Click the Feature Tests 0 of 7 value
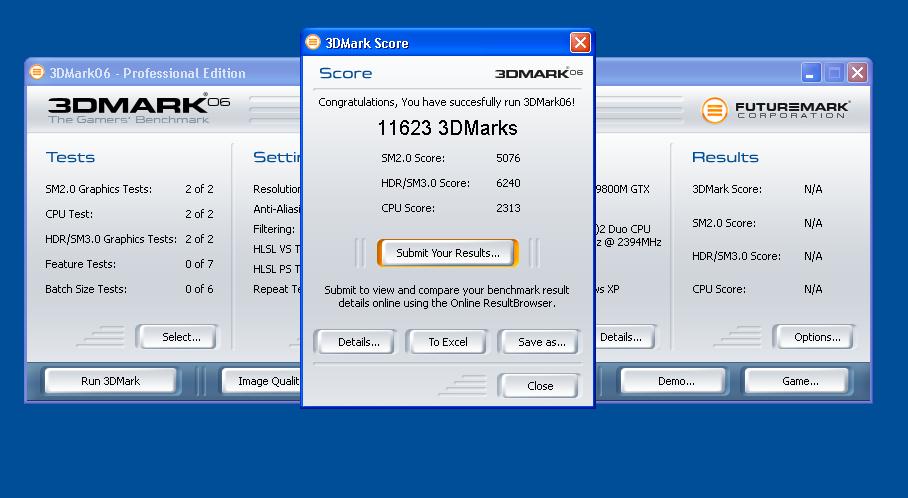 pos(199,264)
